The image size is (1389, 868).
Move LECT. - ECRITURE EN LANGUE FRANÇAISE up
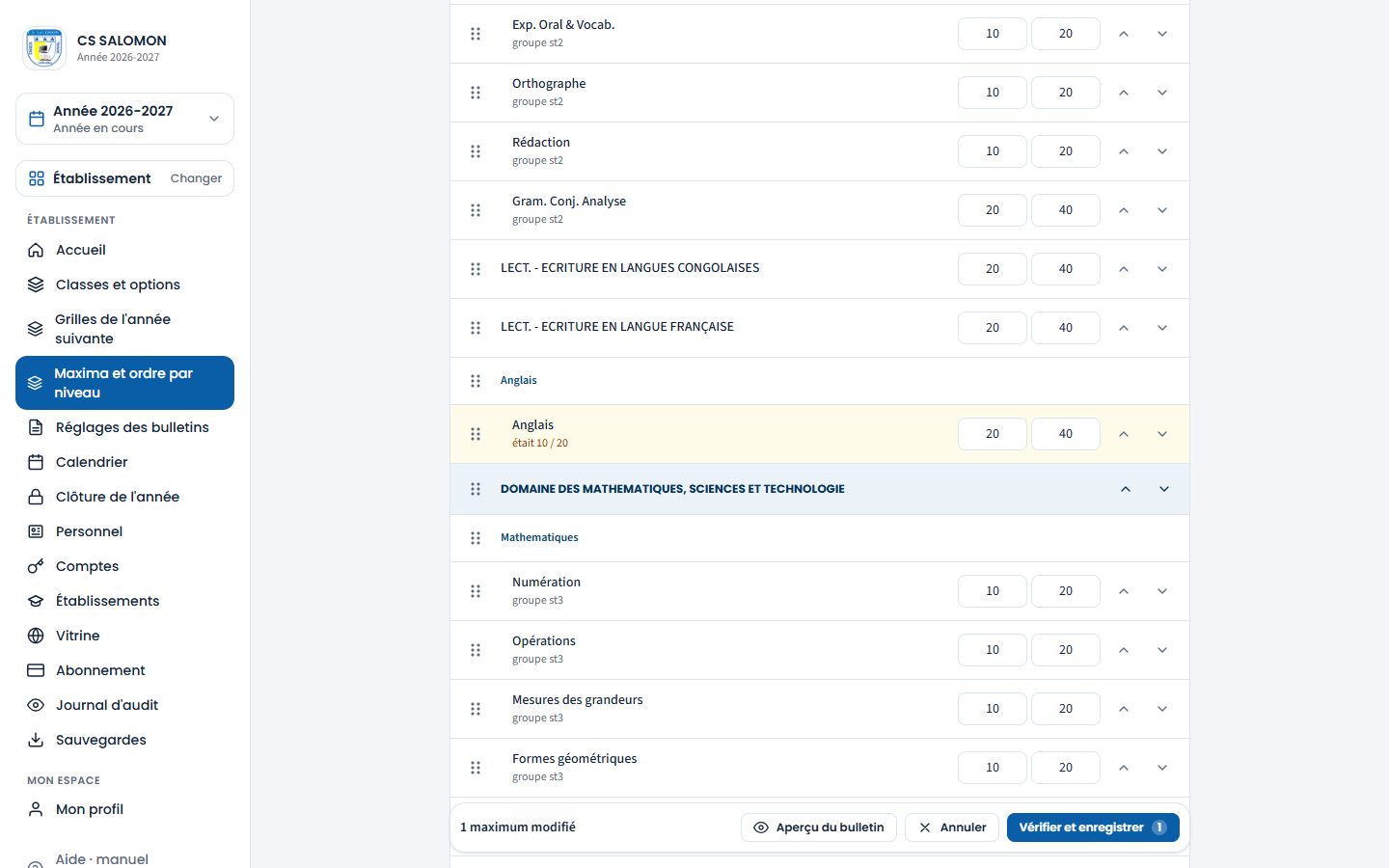tap(1124, 328)
